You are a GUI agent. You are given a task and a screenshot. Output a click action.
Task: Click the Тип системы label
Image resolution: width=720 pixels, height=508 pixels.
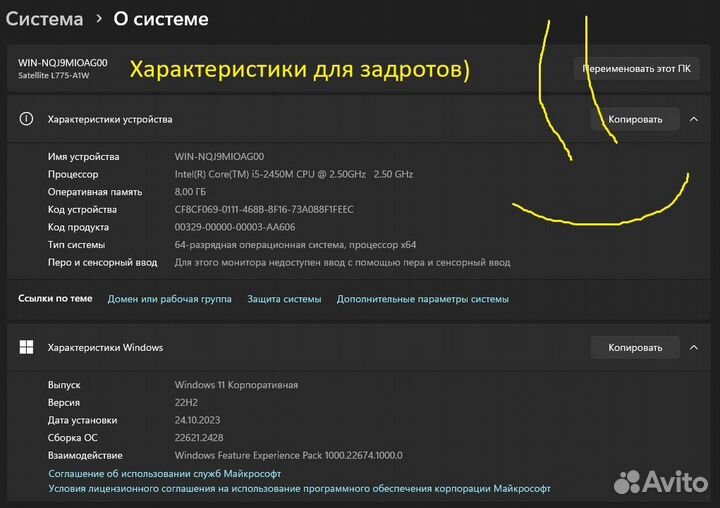[x=76, y=245]
